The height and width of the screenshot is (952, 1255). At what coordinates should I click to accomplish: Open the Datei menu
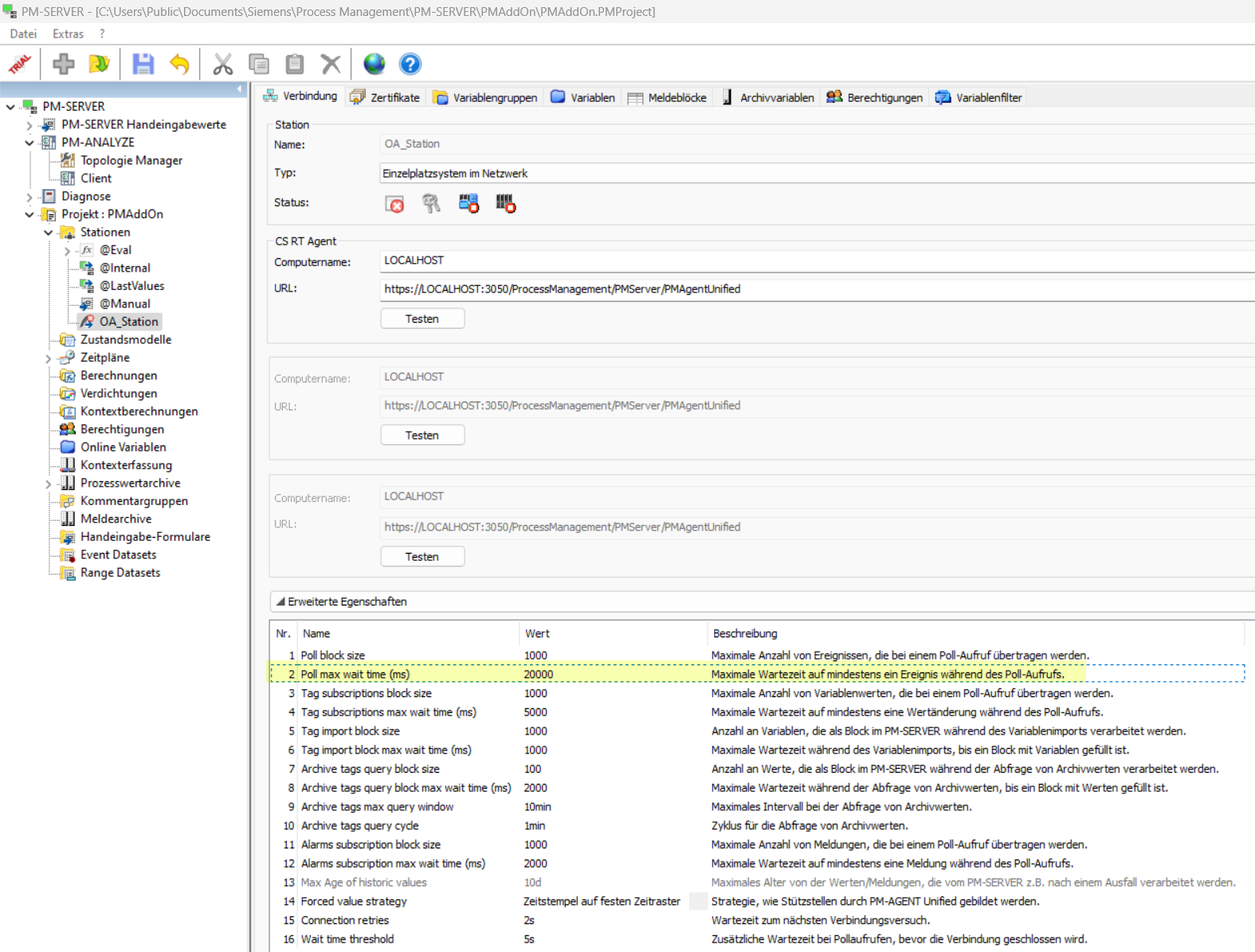(23, 34)
